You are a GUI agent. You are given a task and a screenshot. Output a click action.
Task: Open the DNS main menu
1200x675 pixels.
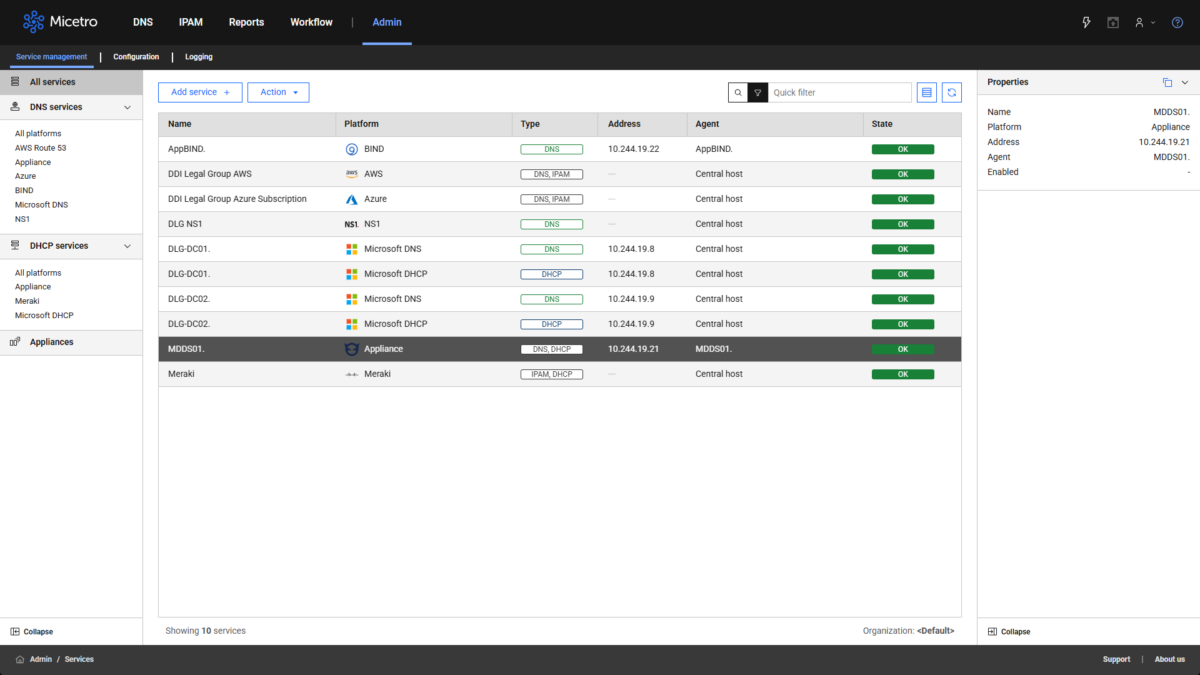click(143, 22)
